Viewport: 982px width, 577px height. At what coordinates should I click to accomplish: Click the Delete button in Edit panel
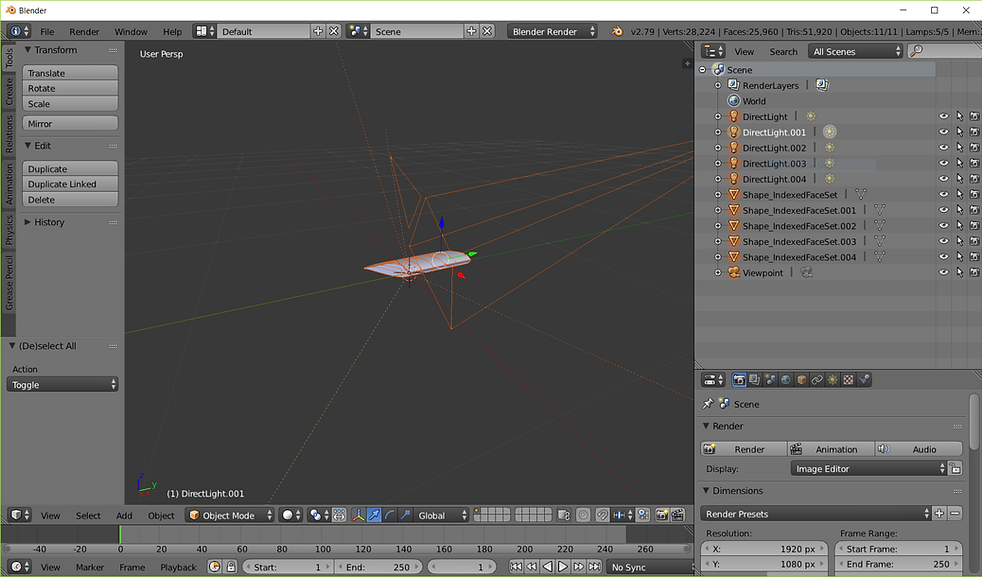click(70, 200)
